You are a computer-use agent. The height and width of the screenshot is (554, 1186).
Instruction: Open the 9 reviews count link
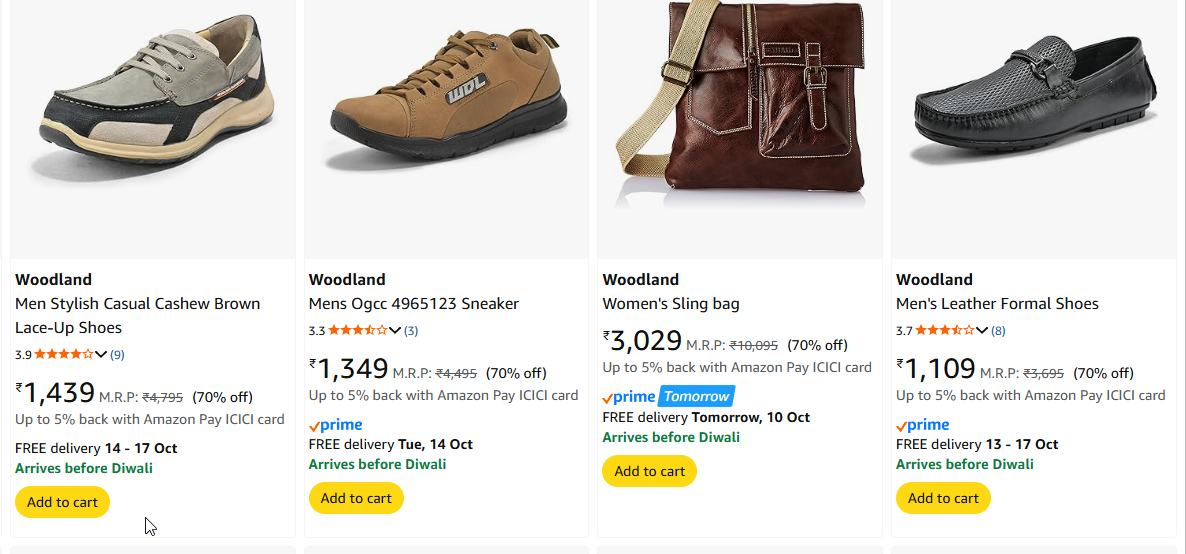point(117,354)
